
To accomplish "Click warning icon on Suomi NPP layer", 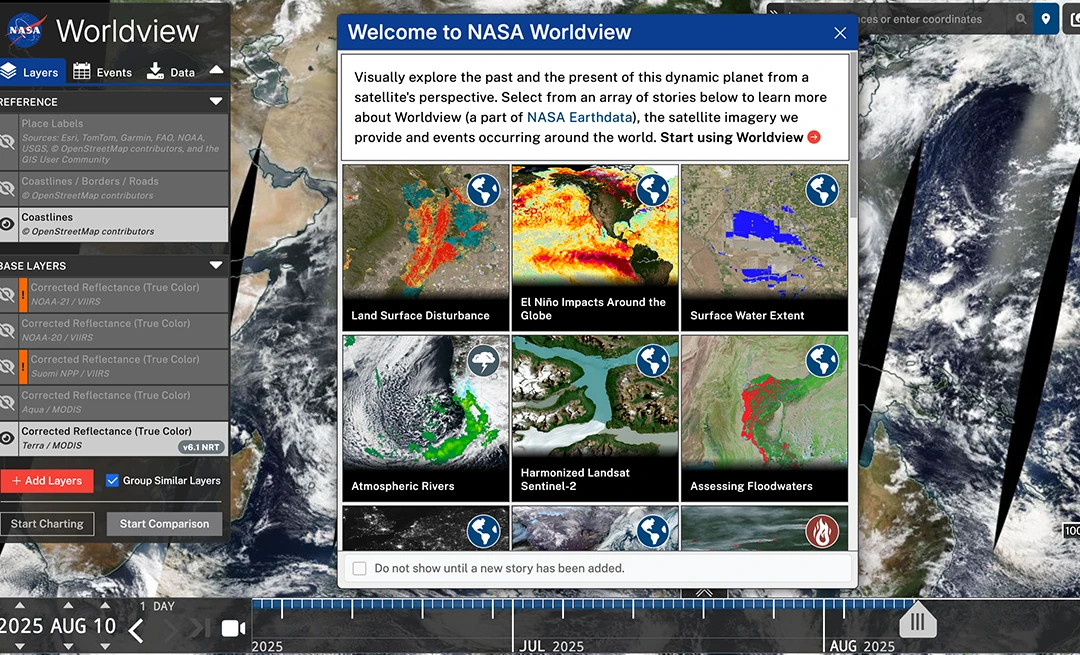I will [x=23, y=366].
